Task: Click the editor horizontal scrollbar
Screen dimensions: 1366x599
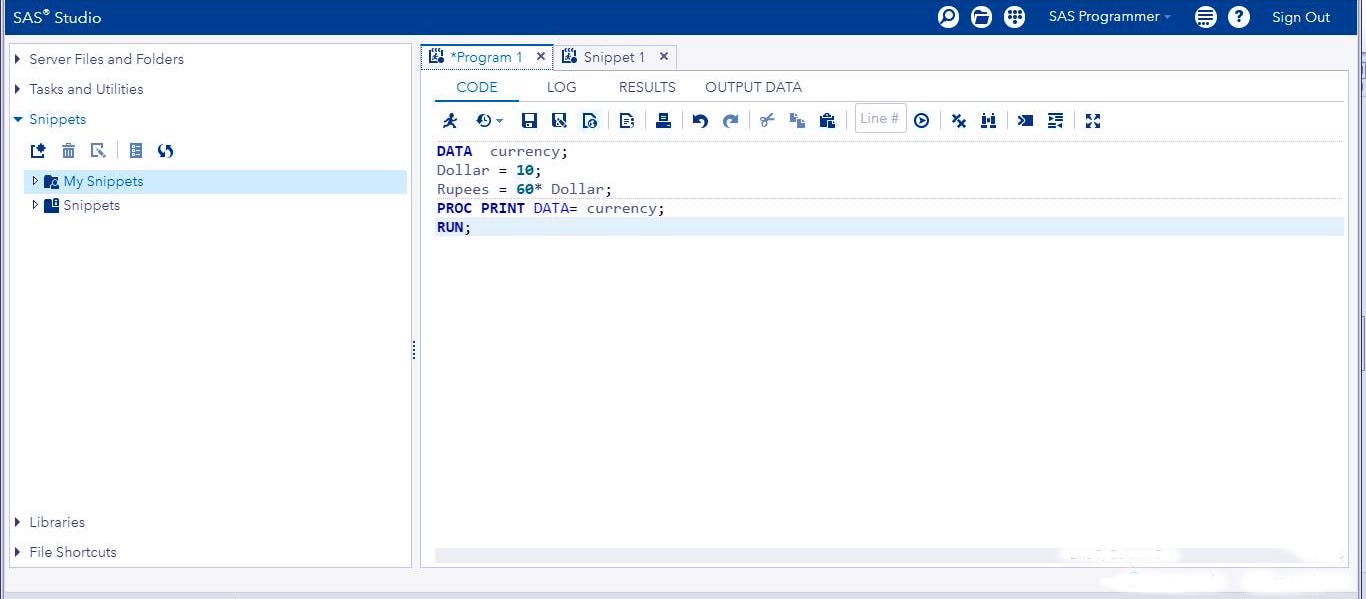Action: point(889,555)
